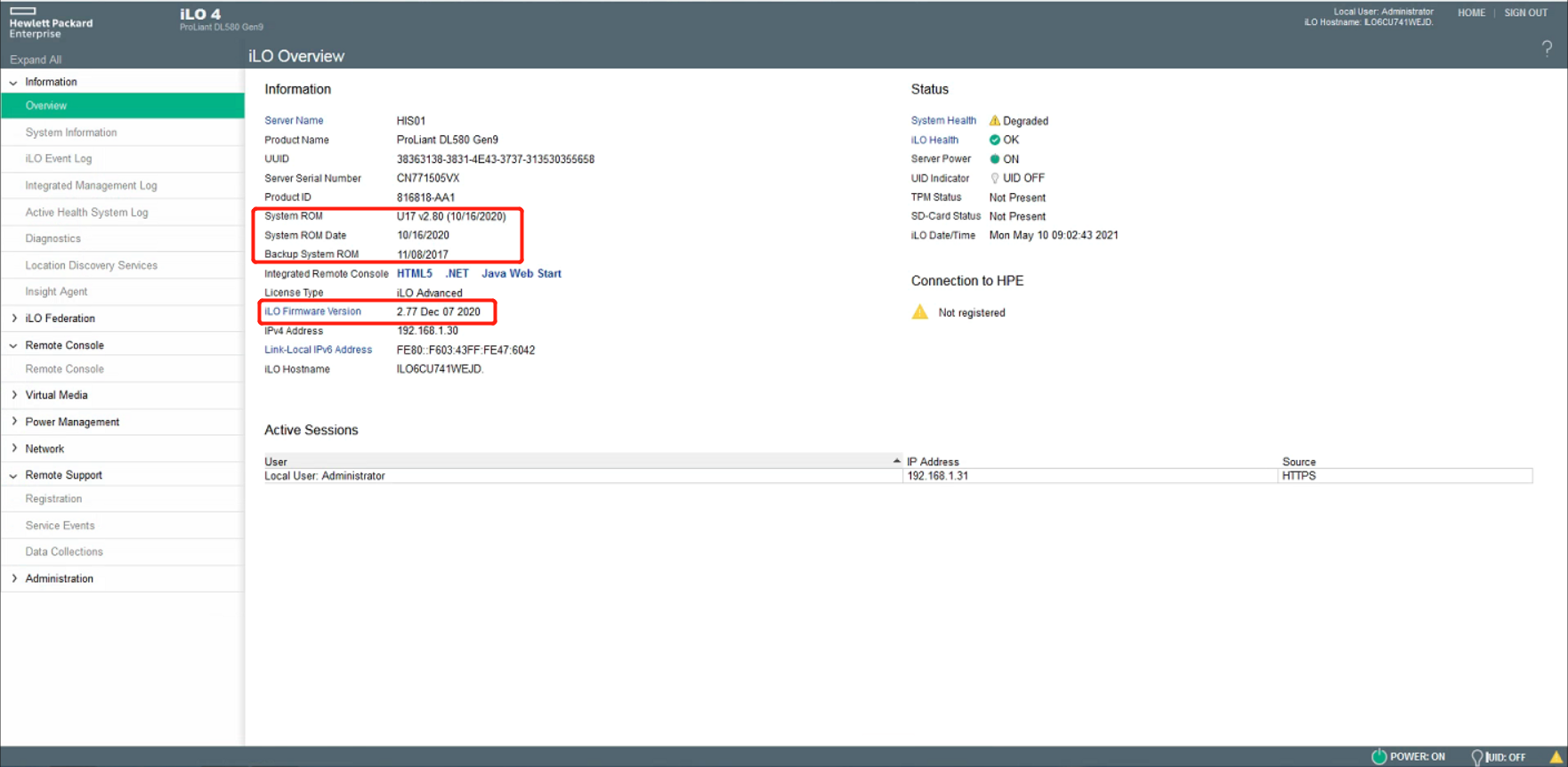Click IPv4 address 192.168.1.30
1568x767 pixels.
tap(427, 331)
